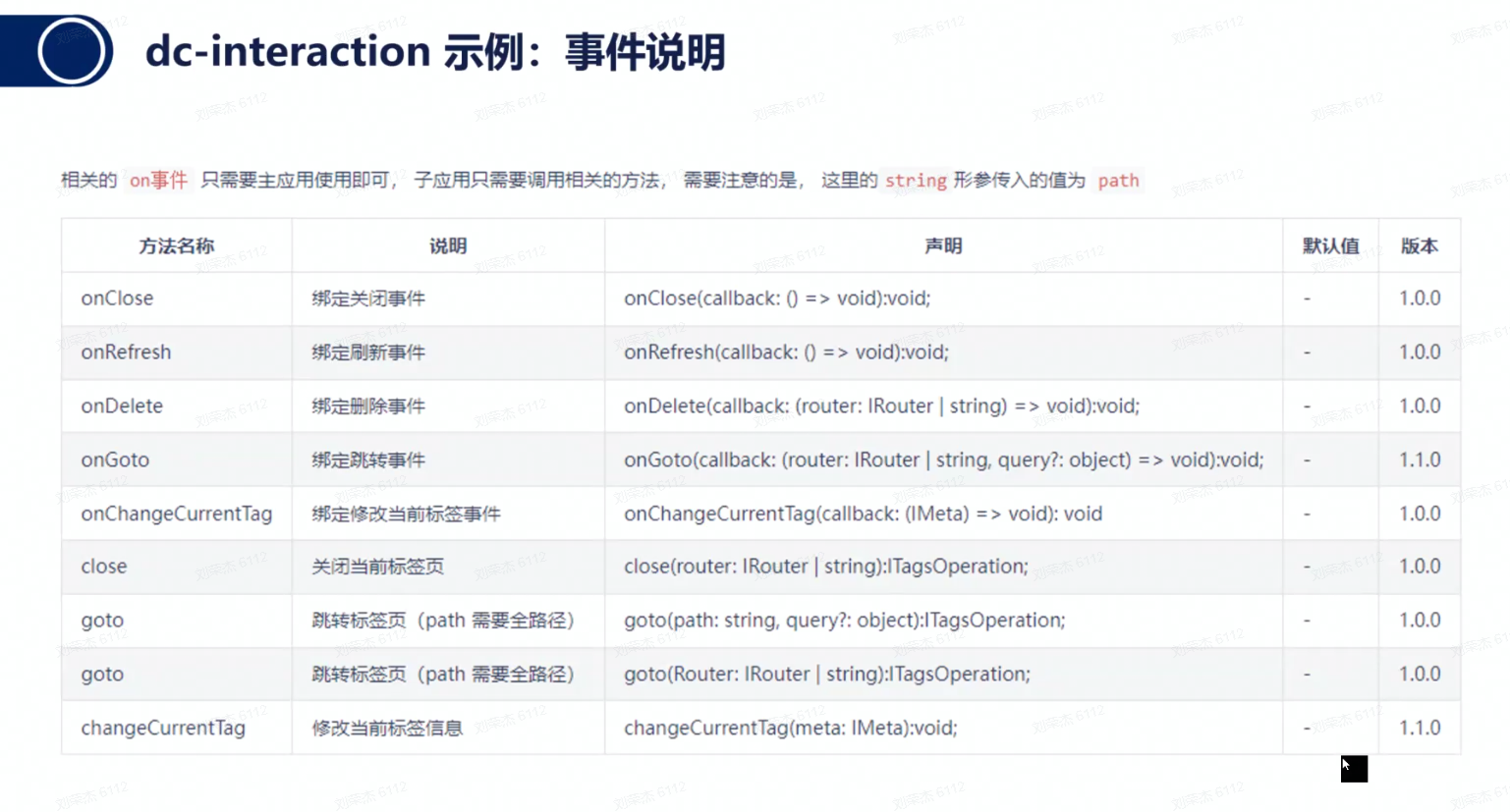1510x812 pixels.
Task: Select the close method name cell
Action: pyautogui.click(x=104, y=567)
